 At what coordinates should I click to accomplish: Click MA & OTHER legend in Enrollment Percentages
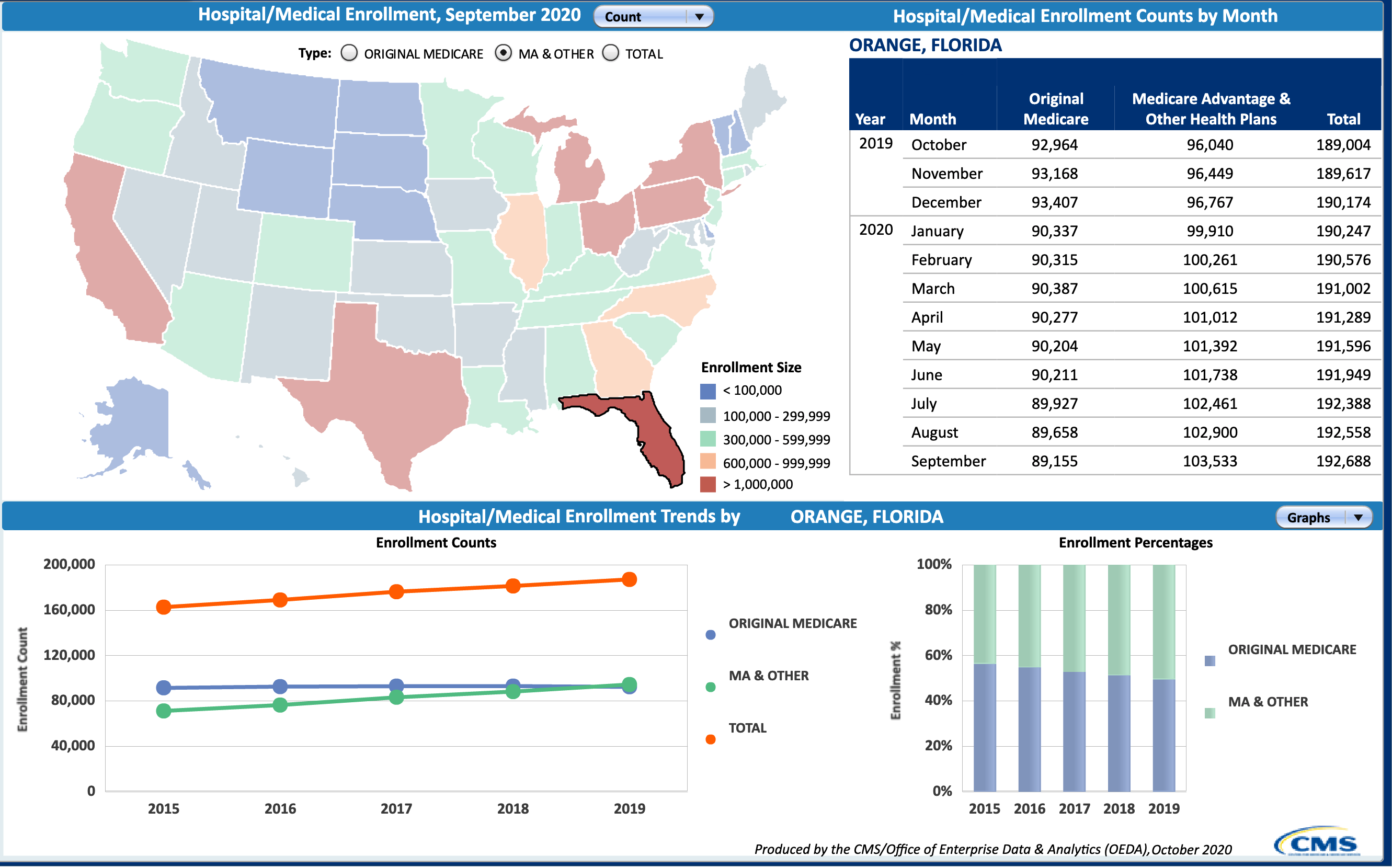[x=1268, y=702]
